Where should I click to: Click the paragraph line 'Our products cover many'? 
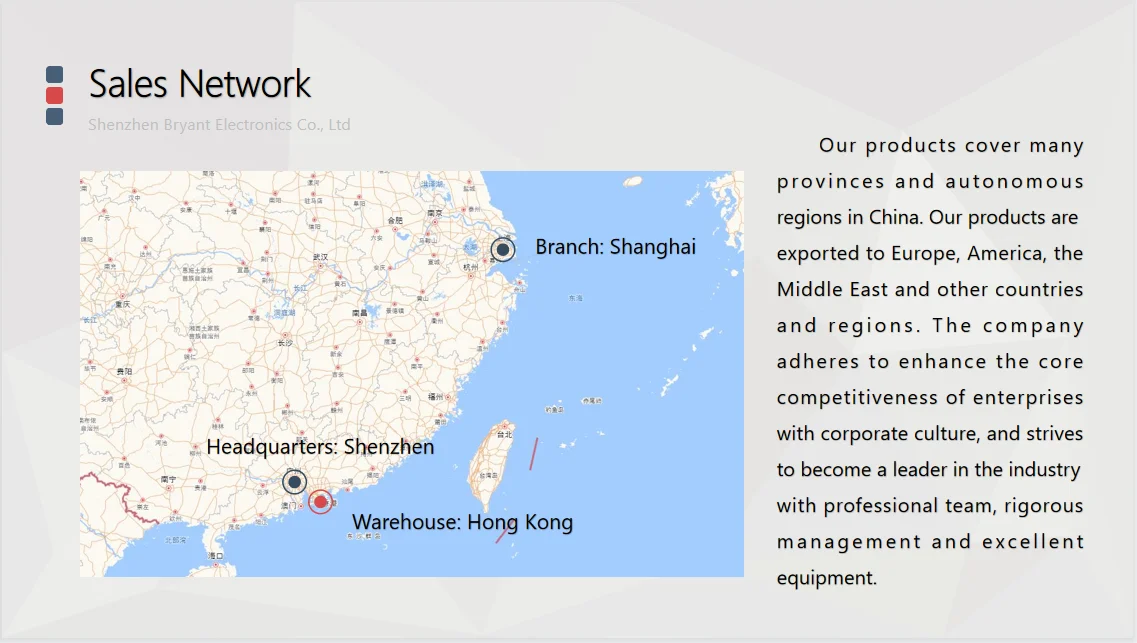(951, 146)
